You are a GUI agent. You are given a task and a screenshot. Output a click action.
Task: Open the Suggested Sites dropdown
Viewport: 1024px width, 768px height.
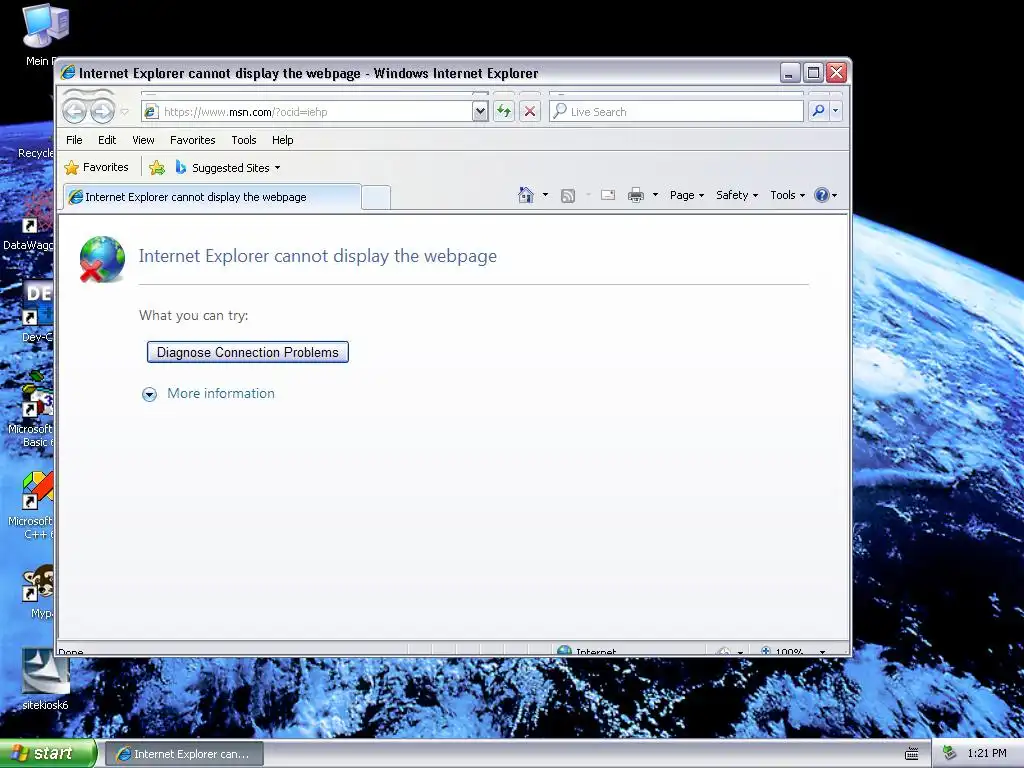click(x=228, y=168)
